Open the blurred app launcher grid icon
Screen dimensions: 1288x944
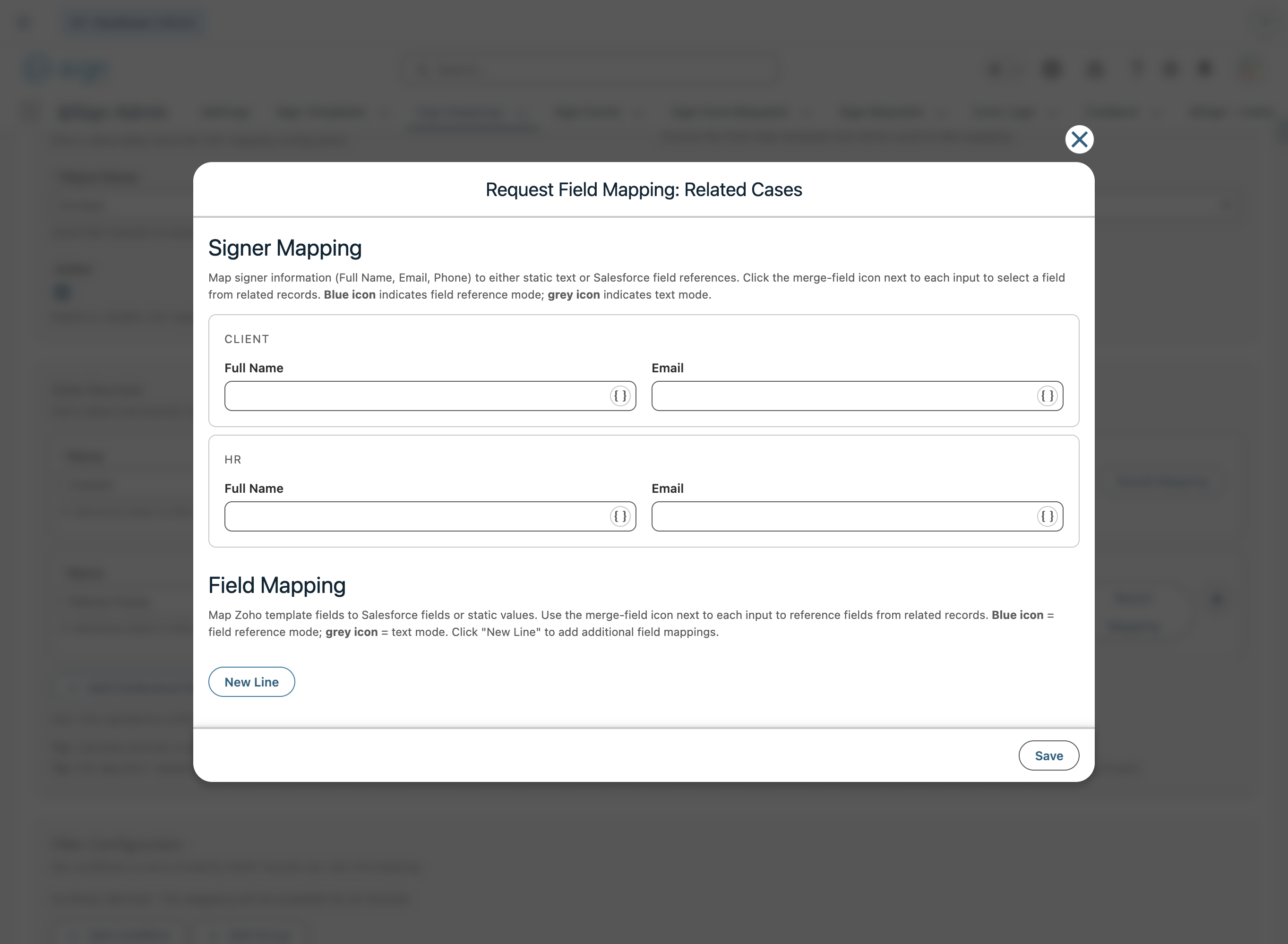tap(31, 112)
